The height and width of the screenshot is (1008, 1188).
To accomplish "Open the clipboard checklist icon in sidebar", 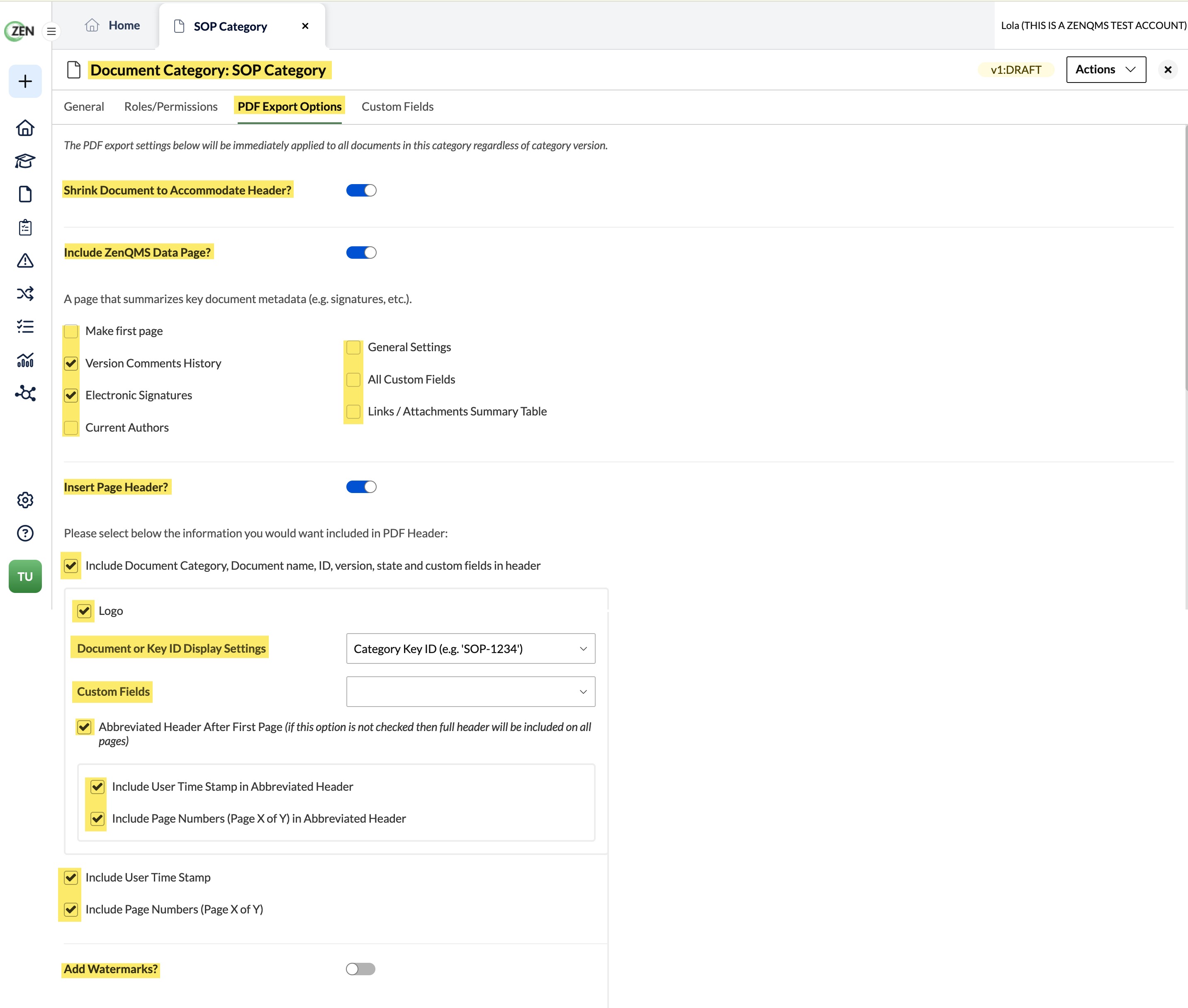I will point(25,227).
